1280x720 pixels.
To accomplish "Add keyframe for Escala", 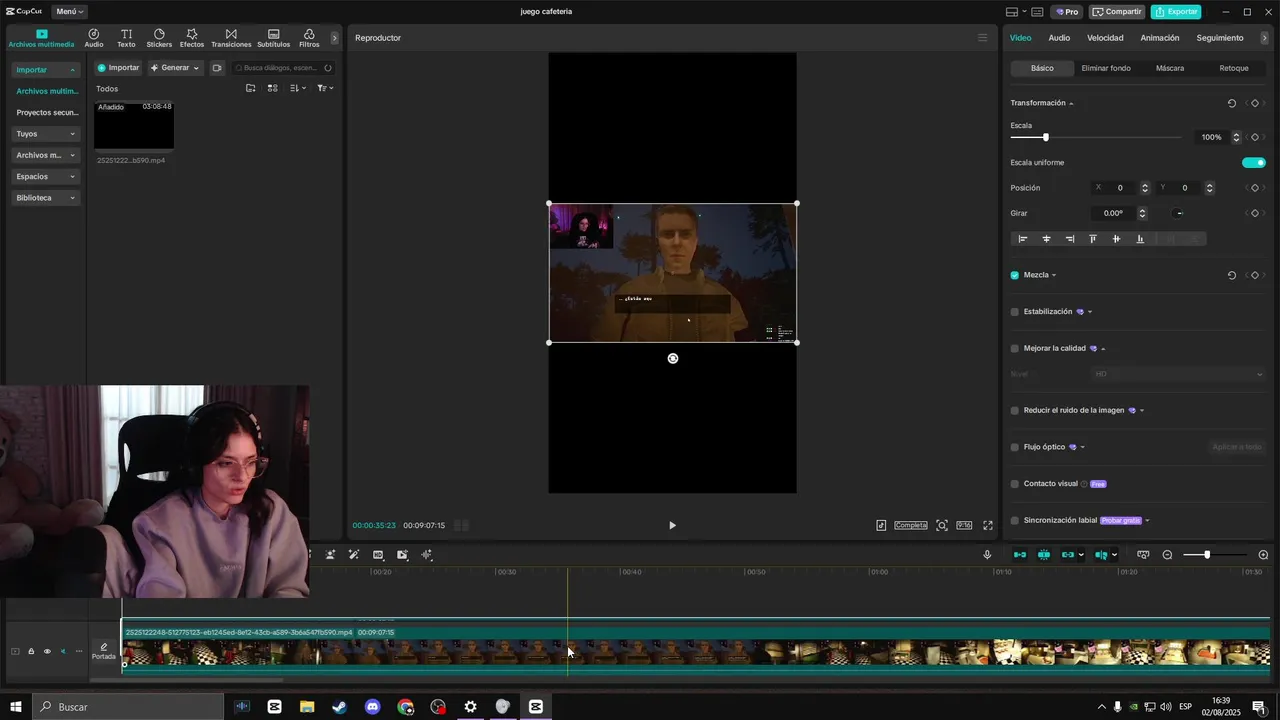I will [x=1255, y=137].
